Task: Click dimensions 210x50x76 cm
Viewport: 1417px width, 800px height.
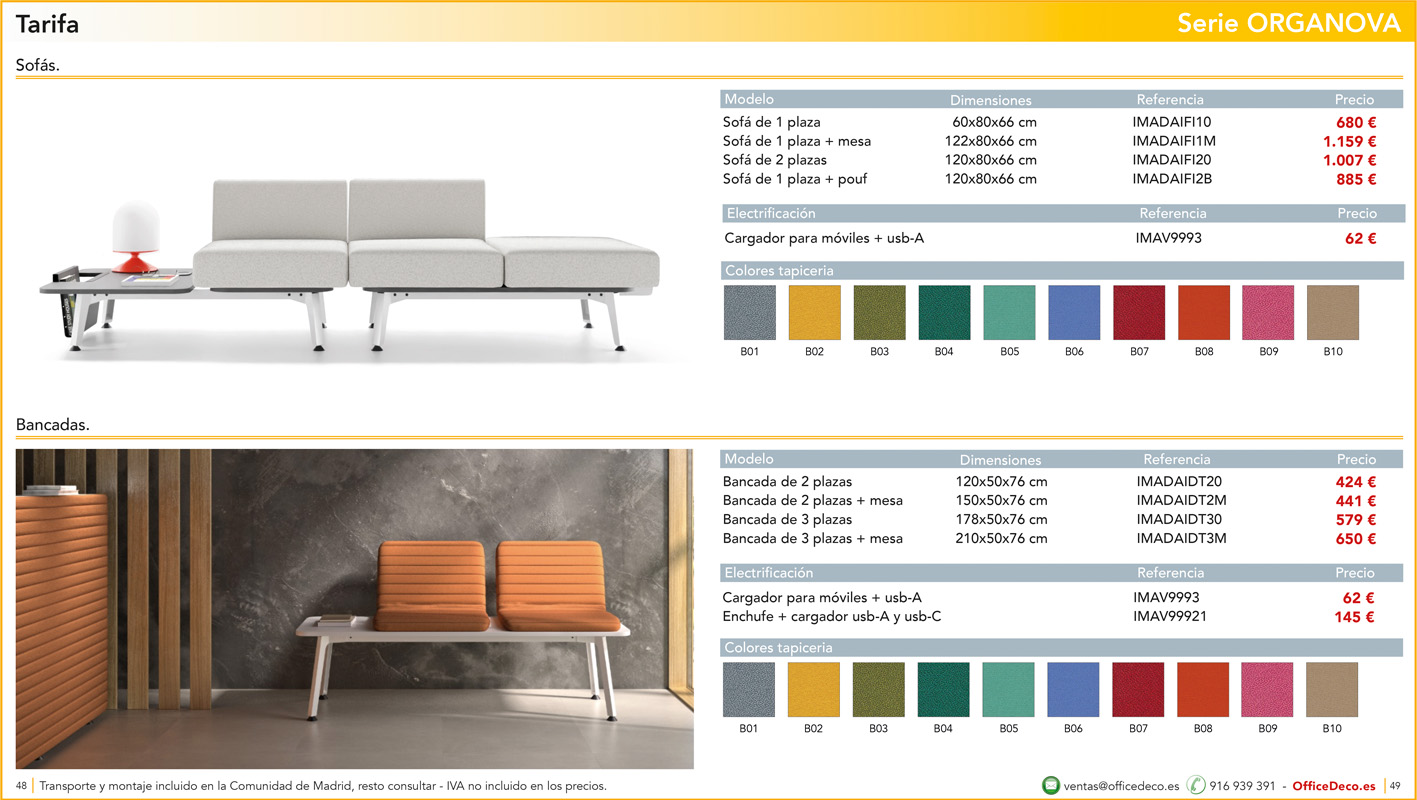Action: coord(1002,539)
